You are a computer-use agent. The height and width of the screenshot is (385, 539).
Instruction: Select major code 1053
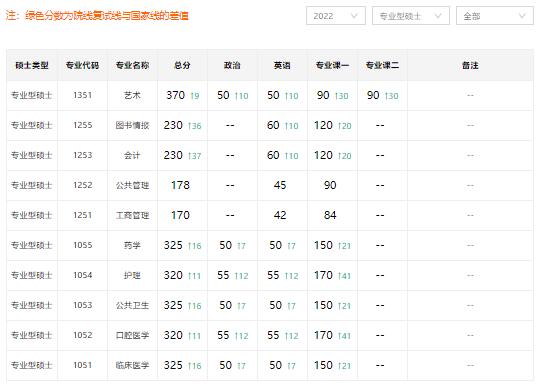[x=82, y=305]
